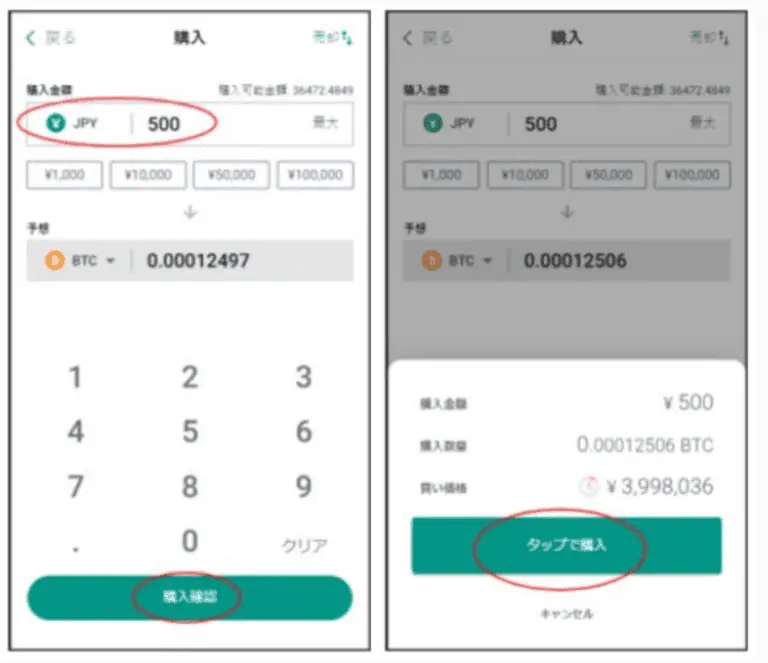The height and width of the screenshot is (663, 768).
Task: Expand the BTC currency dropdown arrow
Action: point(111,260)
